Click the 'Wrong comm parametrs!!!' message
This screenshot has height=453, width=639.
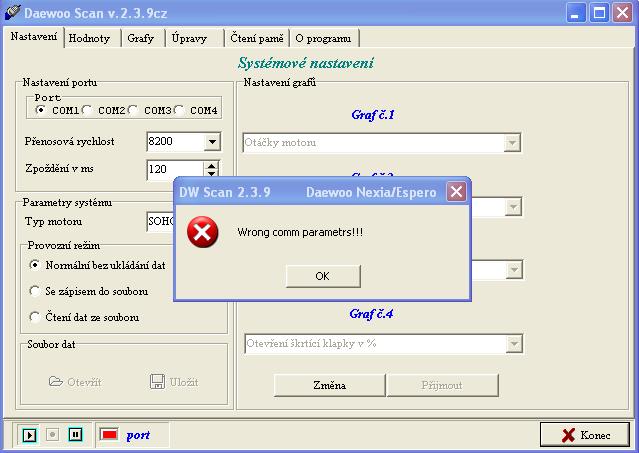pos(300,232)
